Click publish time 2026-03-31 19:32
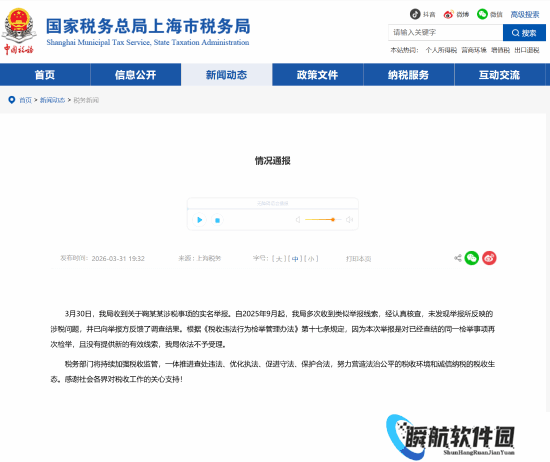Screen dimensions: 550x462 118,259
